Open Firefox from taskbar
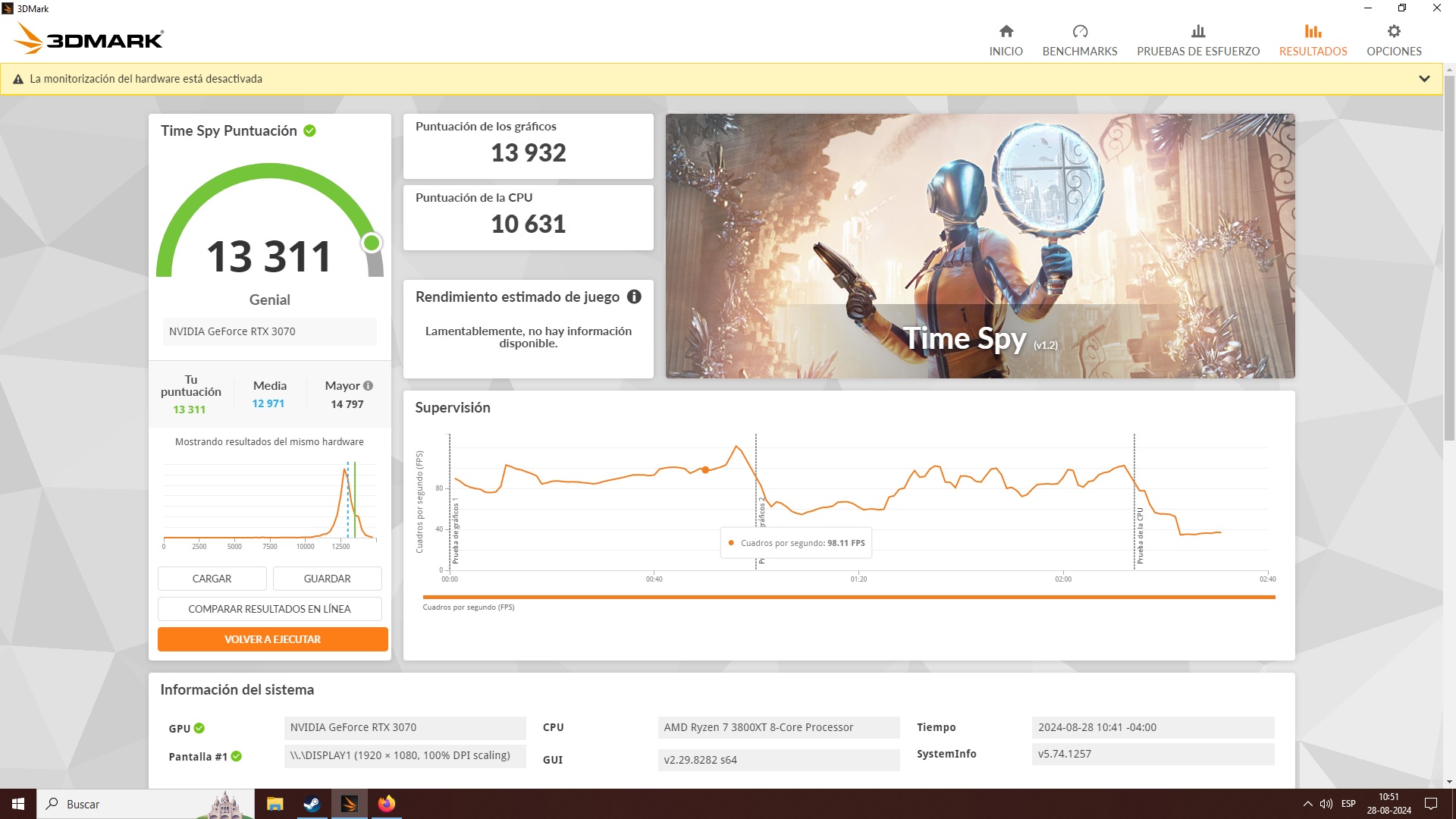The width and height of the screenshot is (1456, 819). [387, 804]
